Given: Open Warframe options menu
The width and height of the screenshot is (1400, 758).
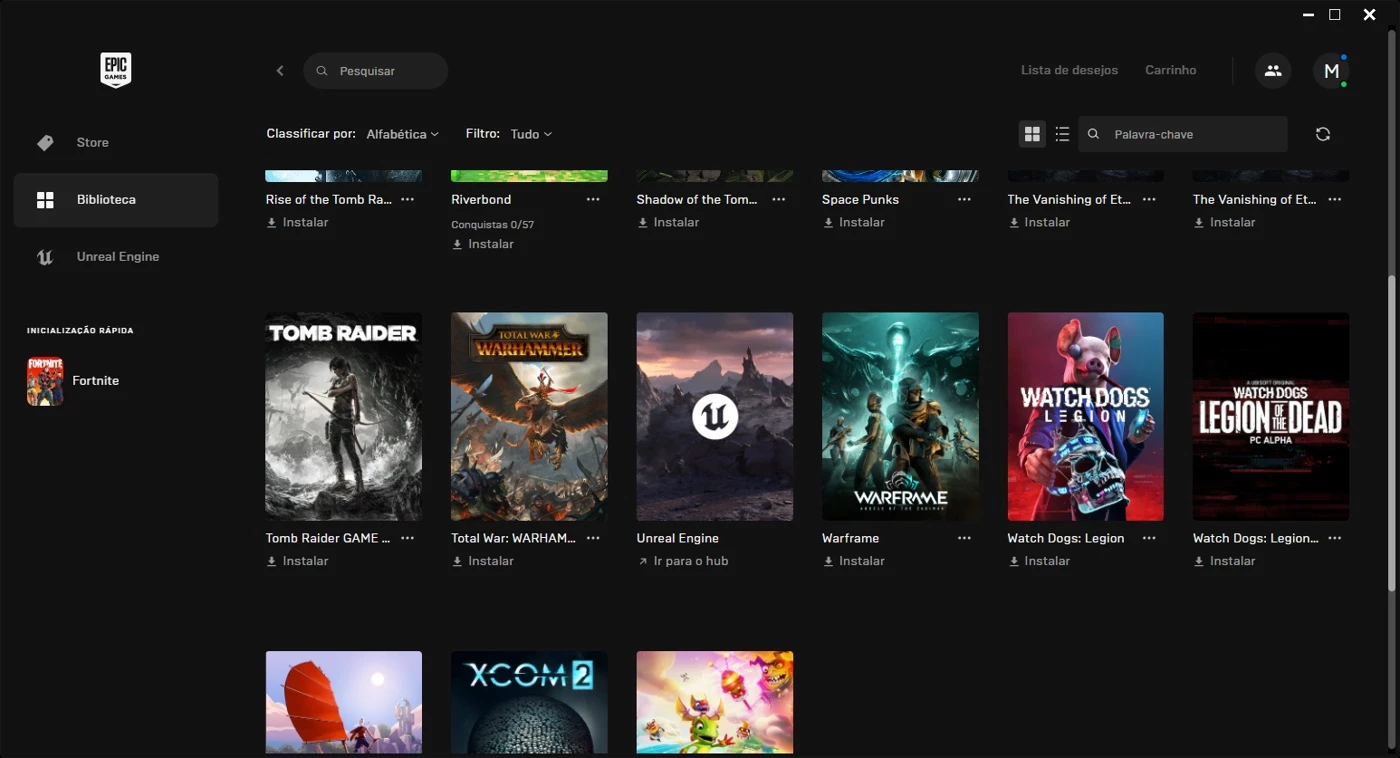Looking at the screenshot, I should point(964,538).
